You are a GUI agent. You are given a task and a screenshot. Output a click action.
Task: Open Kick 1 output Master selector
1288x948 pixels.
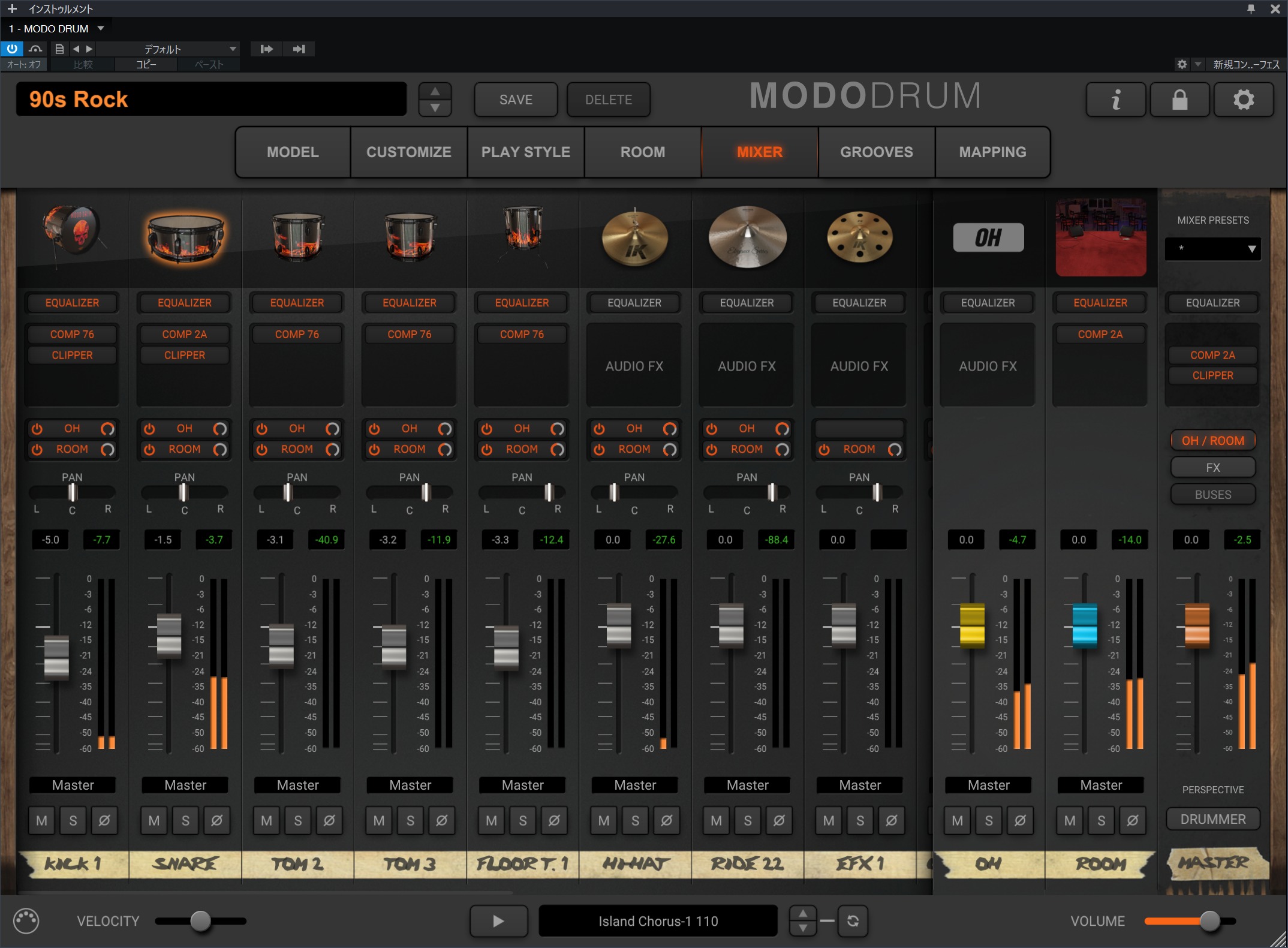click(x=73, y=785)
